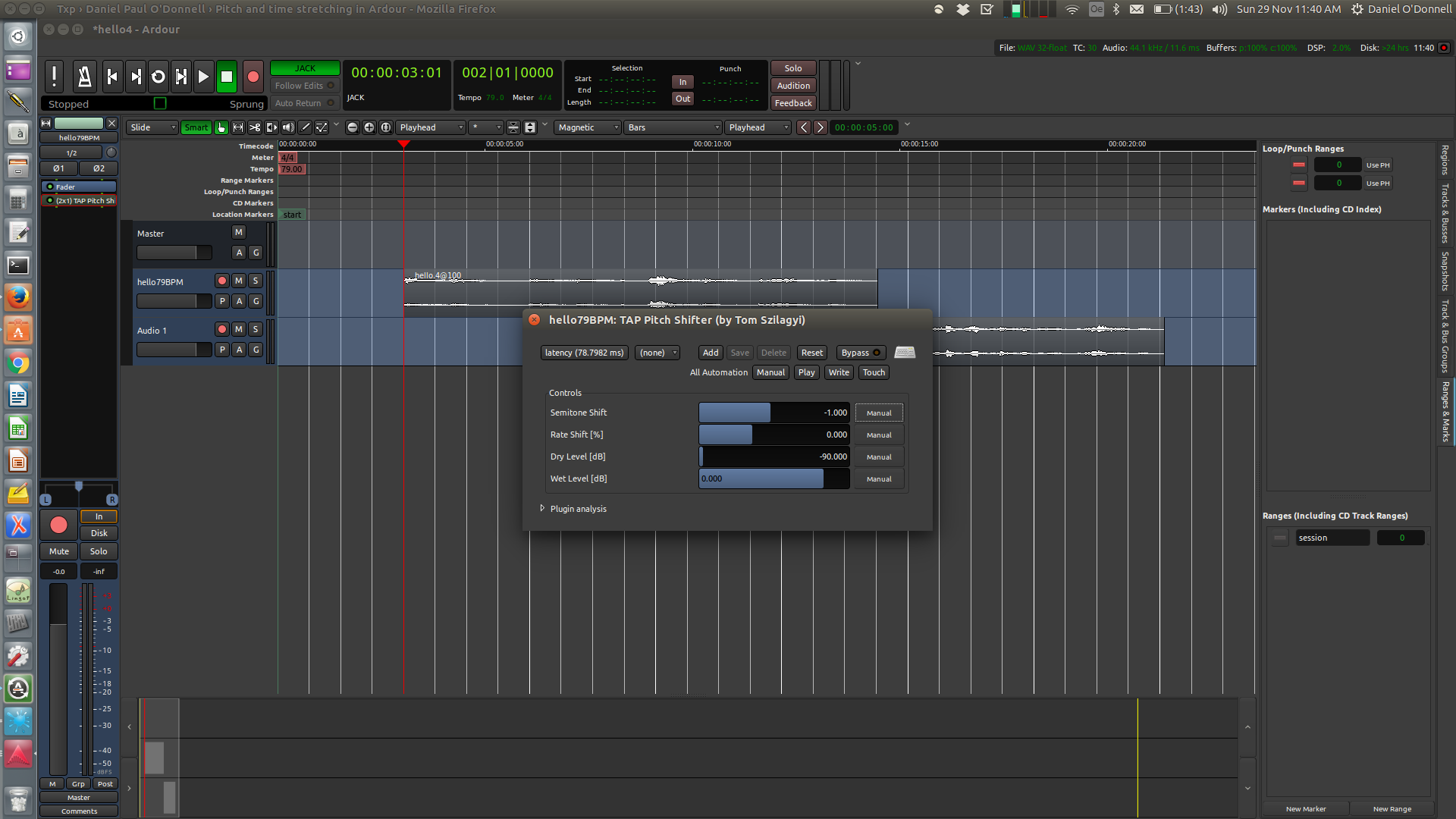Switch to the Regions side tab
Screen dimensions: 1456x819
1445,160
